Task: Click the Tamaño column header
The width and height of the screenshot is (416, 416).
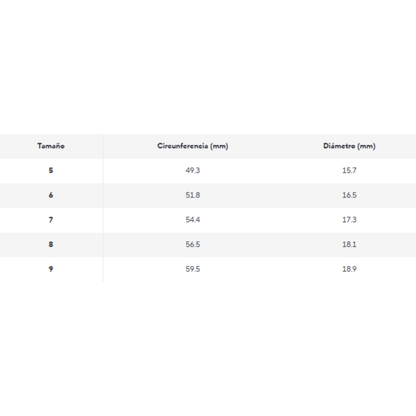Action: [51, 146]
